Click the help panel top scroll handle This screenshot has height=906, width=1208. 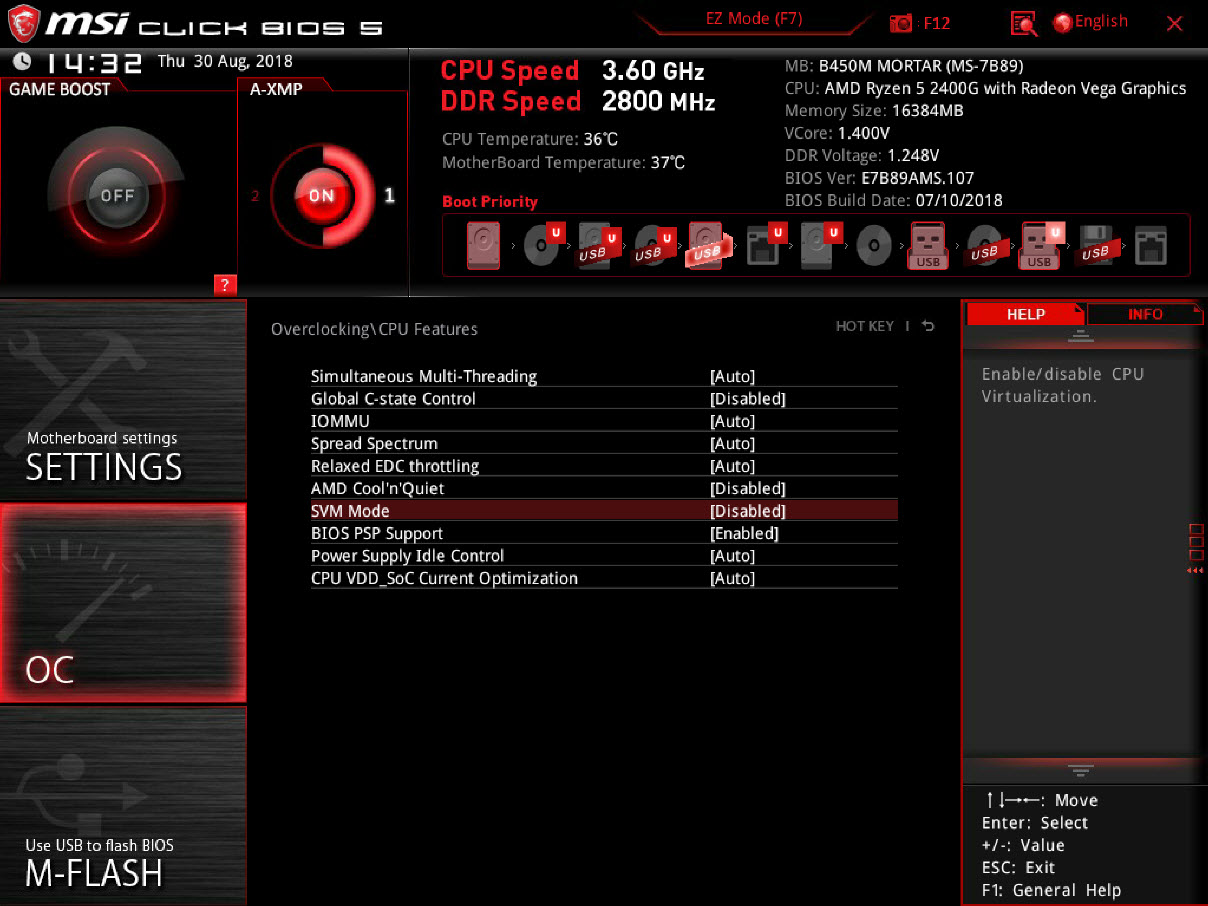point(1079,337)
